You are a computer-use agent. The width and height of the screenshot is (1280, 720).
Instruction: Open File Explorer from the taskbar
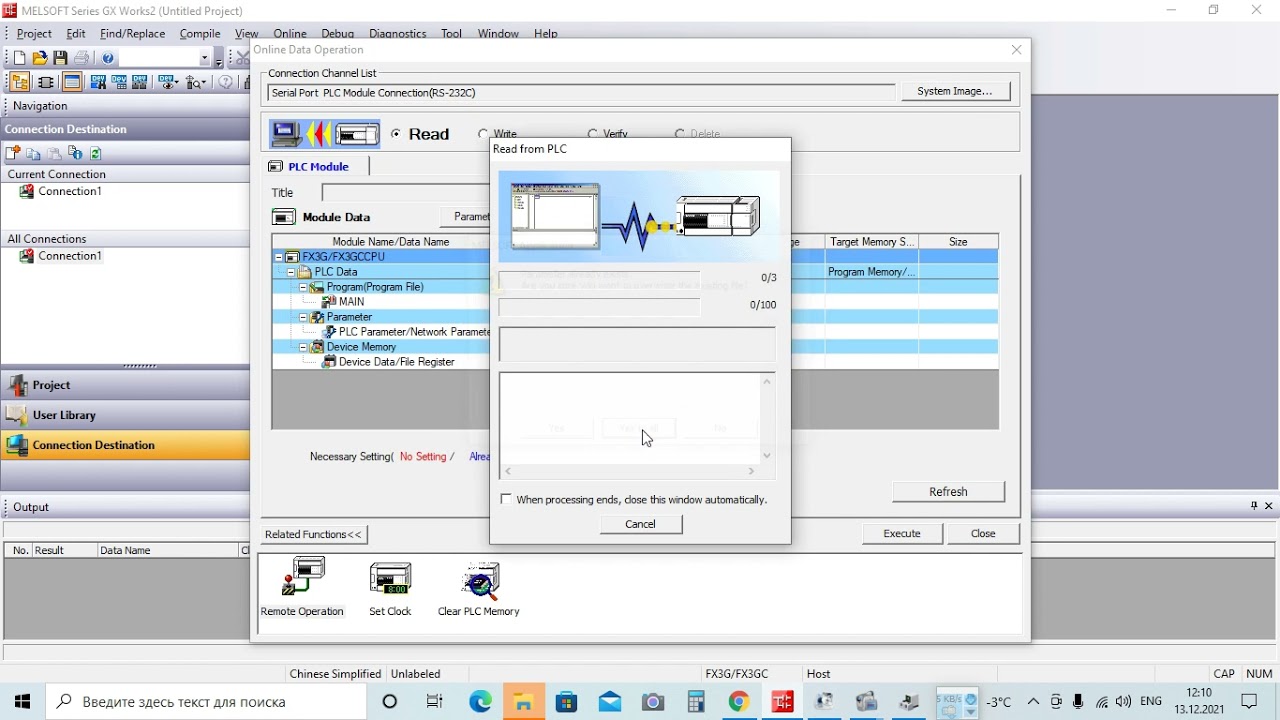click(x=523, y=702)
